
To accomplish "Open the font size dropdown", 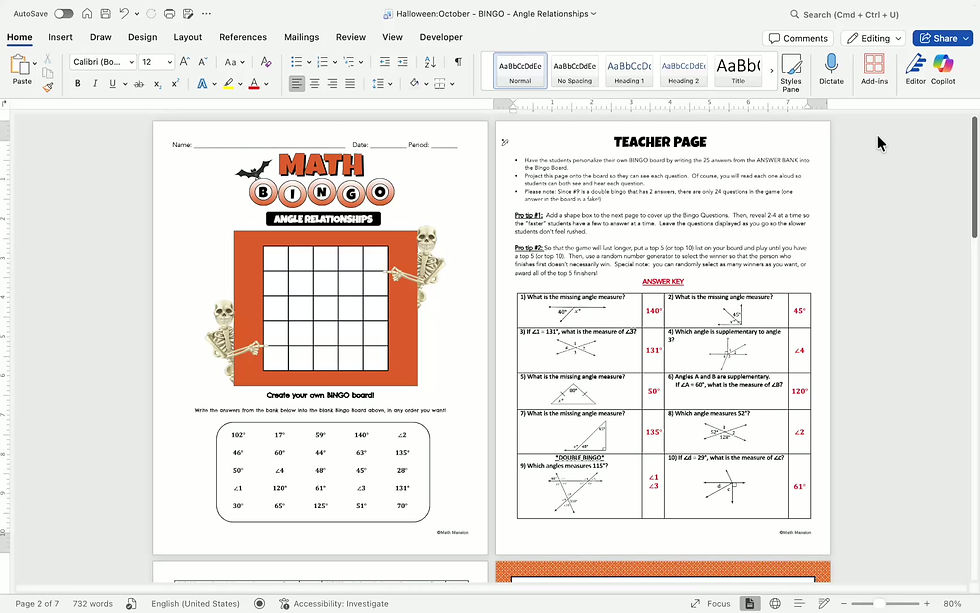I will (169, 62).
